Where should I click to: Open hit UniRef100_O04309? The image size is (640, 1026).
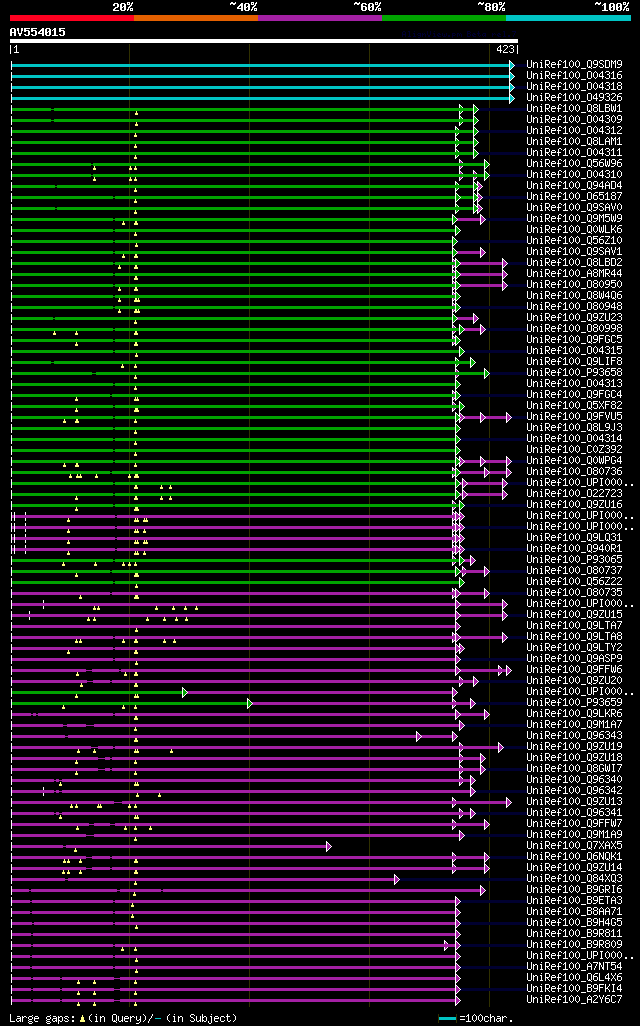pos(575,120)
